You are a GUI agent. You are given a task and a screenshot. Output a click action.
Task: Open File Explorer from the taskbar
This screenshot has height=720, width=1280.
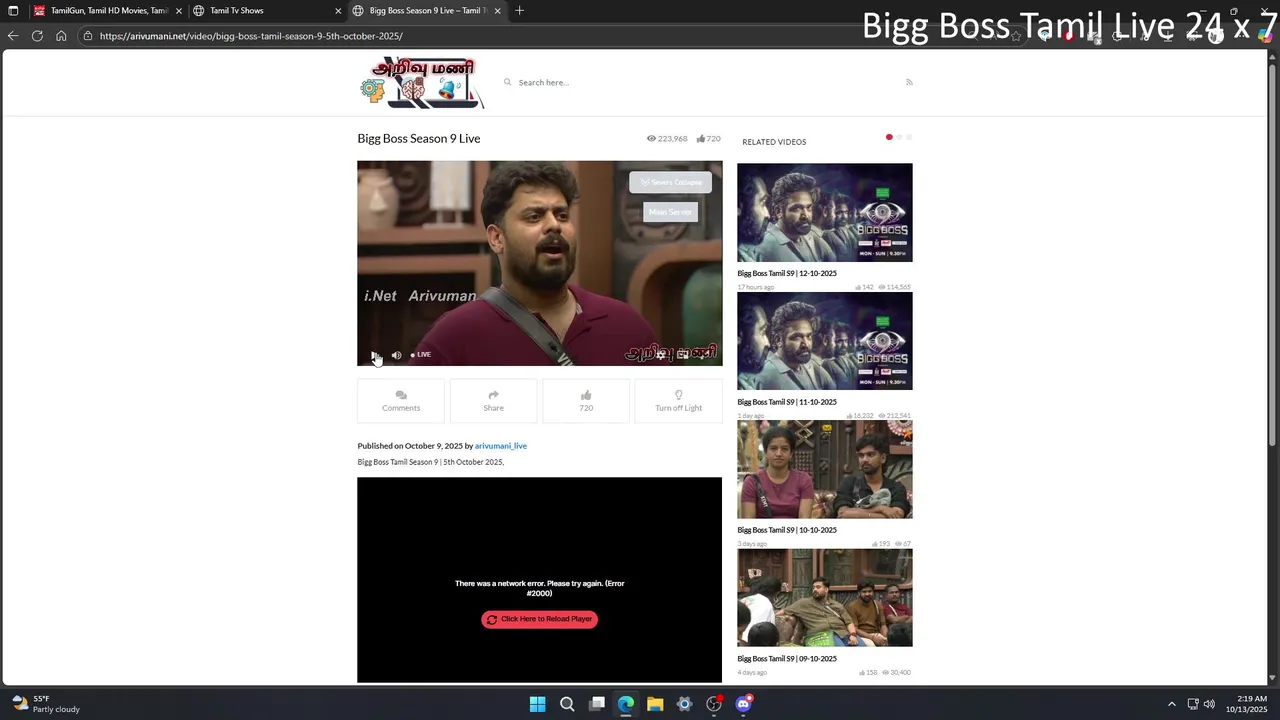[x=655, y=704]
